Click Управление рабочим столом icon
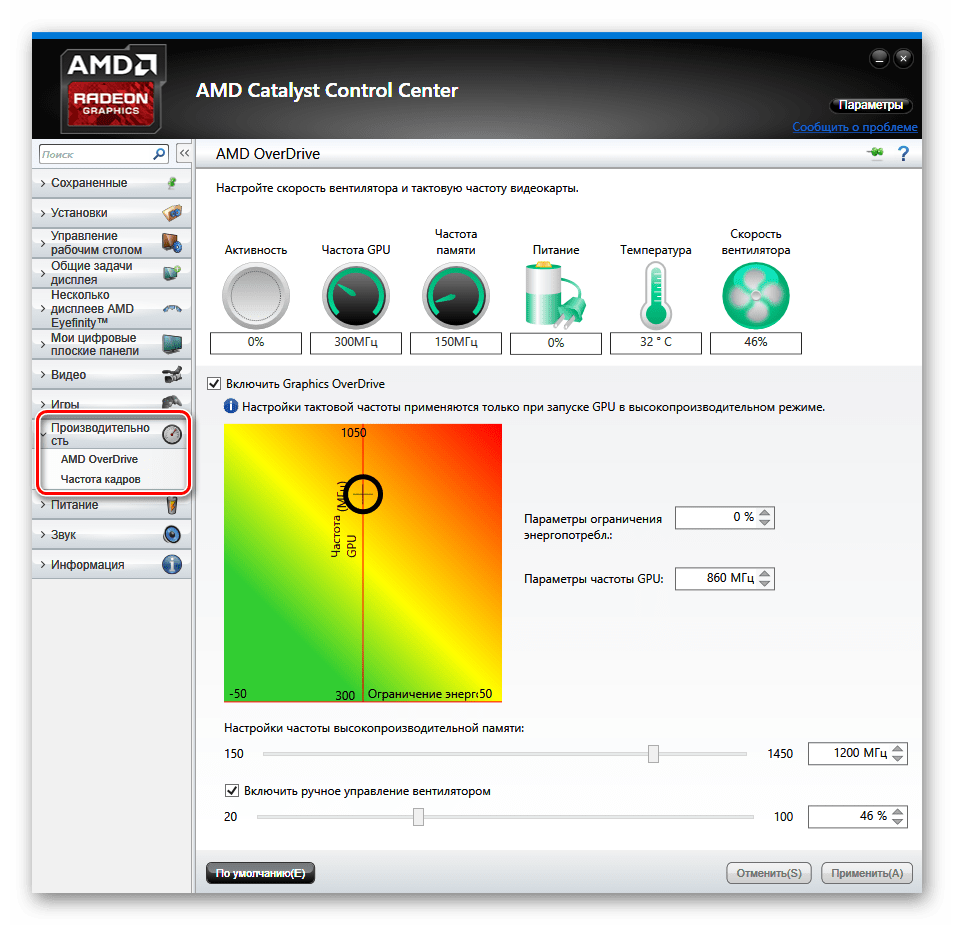954x925 pixels. 172,242
